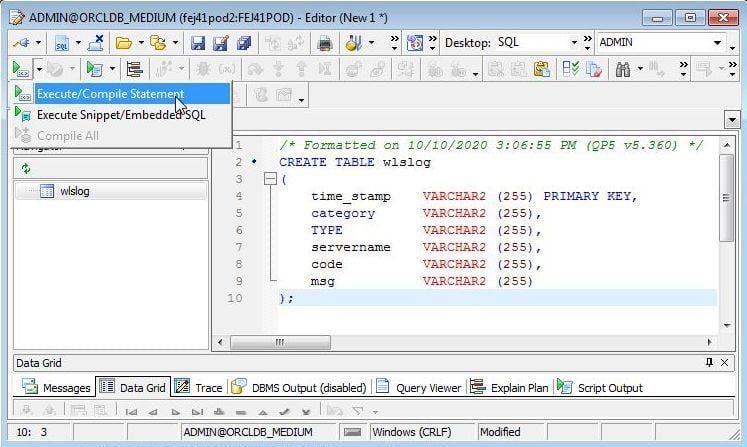747x447 pixels.
Task: Collapse the code fold box on line 3
Action: coord(270,179)
